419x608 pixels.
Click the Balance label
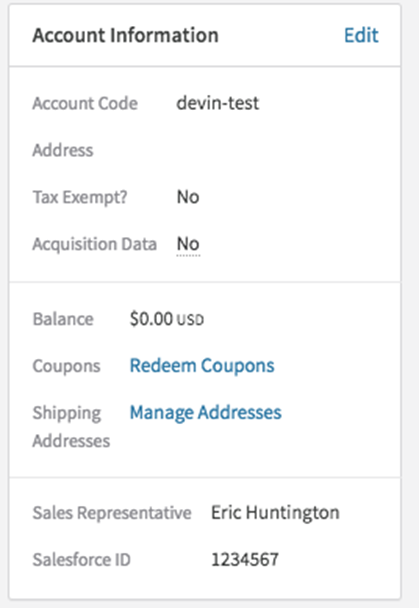(x=63, y=320)
